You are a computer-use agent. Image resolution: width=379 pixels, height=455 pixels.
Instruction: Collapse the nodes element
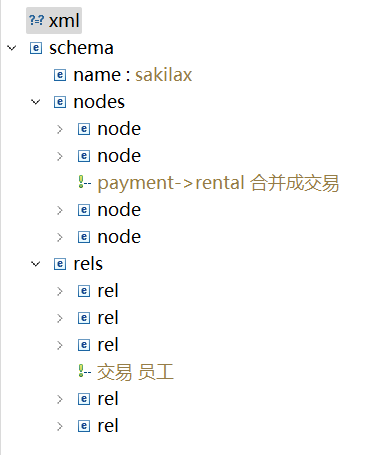pos(36,102)
